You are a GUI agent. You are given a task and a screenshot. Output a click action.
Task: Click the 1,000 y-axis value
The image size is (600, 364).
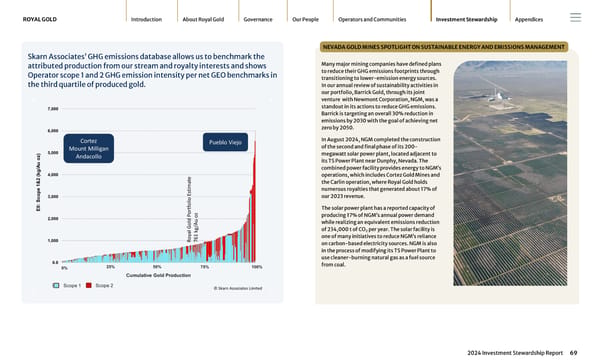tap(53, 241)
